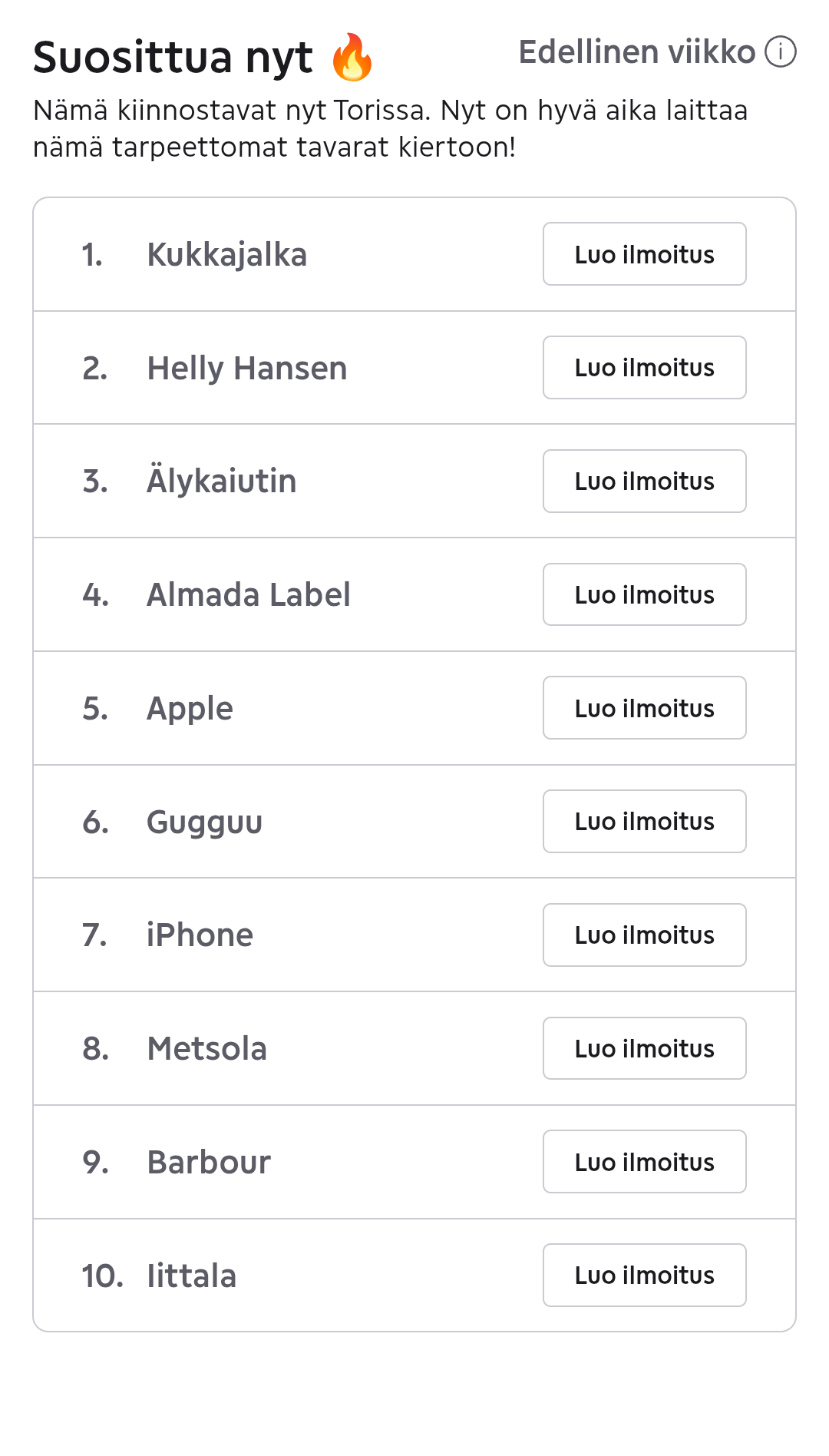Viewport: 829px width, 1456px height.
Task: Open the iPhone trending item
Action: [200, 935]
